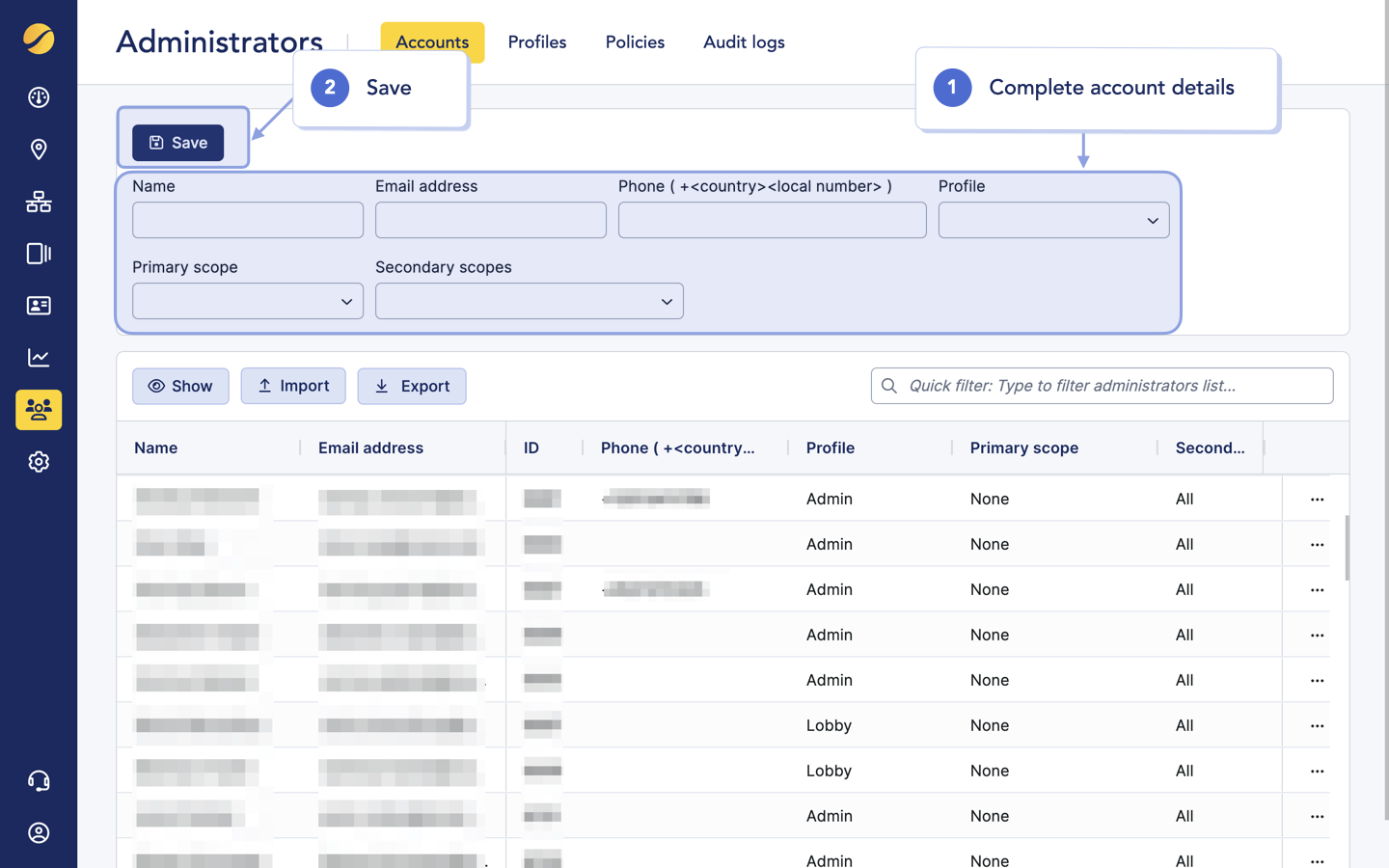Screen dimensions: 1389x868
Task: Export the administrators list
Action: click(x=412, y=386)
